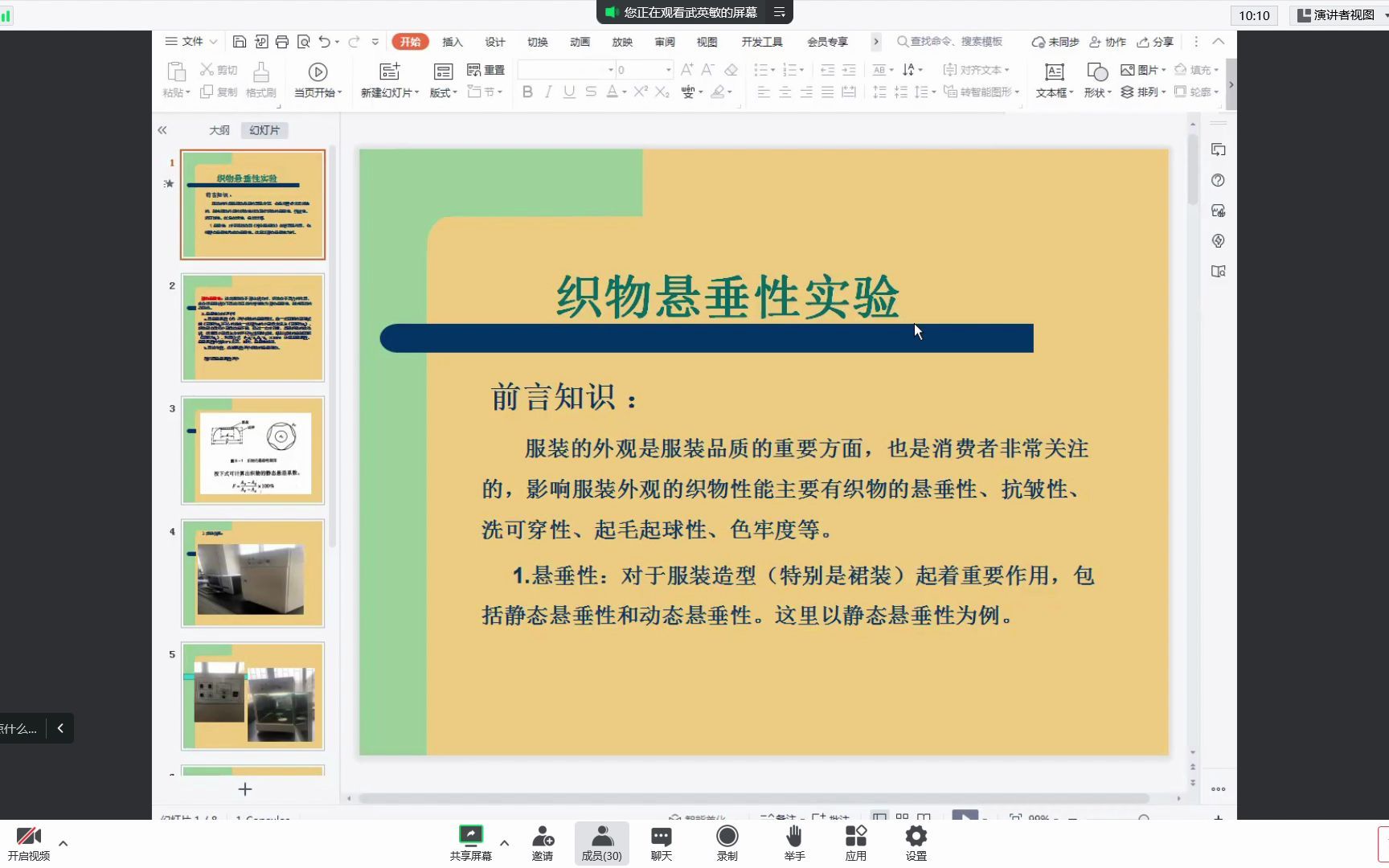Turn on video (开启视频) in meeting bar

point(29,843)
